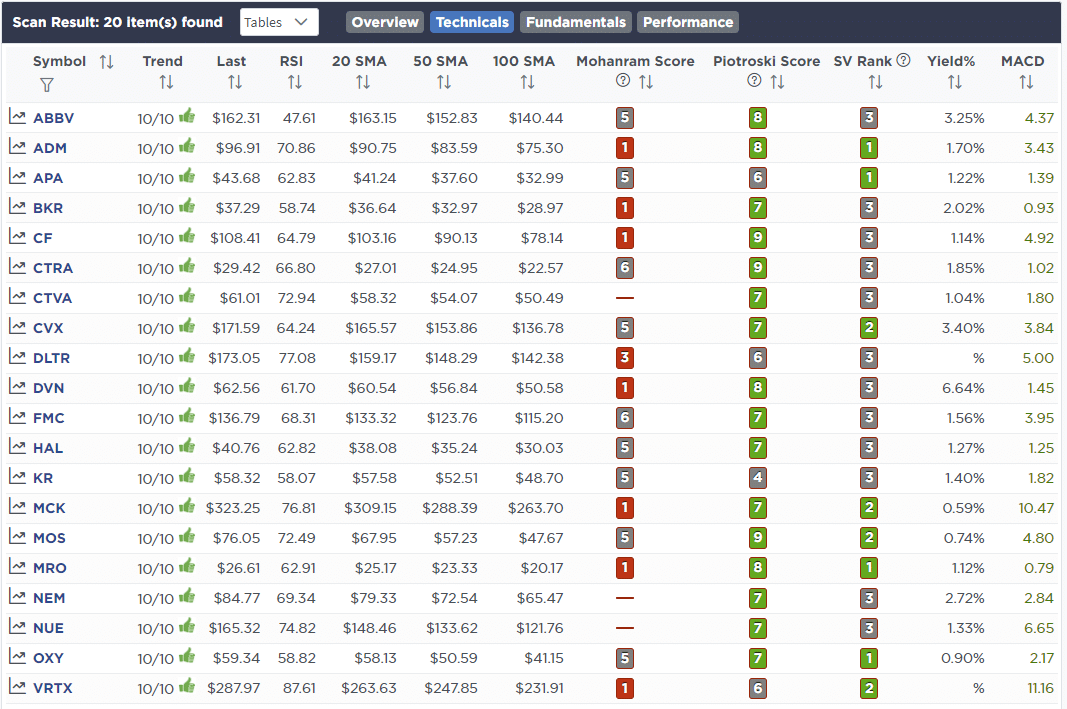Click the filter funnel under Symbol
Image resolution: width=1067 pixels, height=709 pixels.
pyautogui.click(x=46, y=85)
